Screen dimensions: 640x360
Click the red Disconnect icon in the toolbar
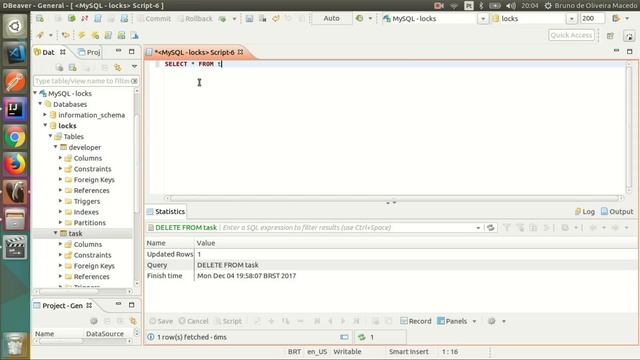point(84,18)
